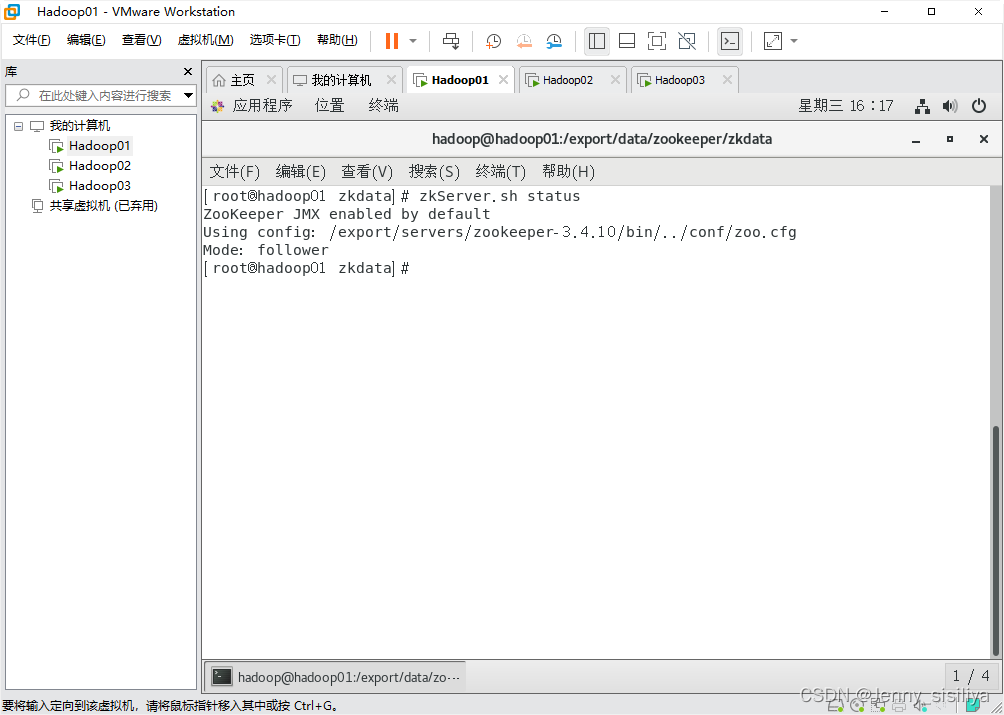Open the library search filter dropdown
The height and width of the screenshot is (715, 1004).
tap(188, 95)
